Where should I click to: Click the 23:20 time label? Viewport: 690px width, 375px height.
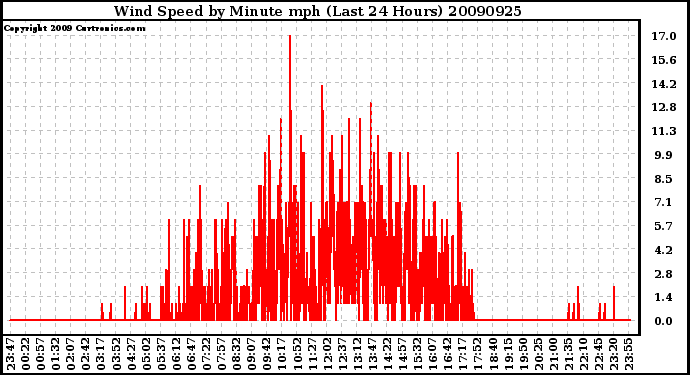click(613, 354)
